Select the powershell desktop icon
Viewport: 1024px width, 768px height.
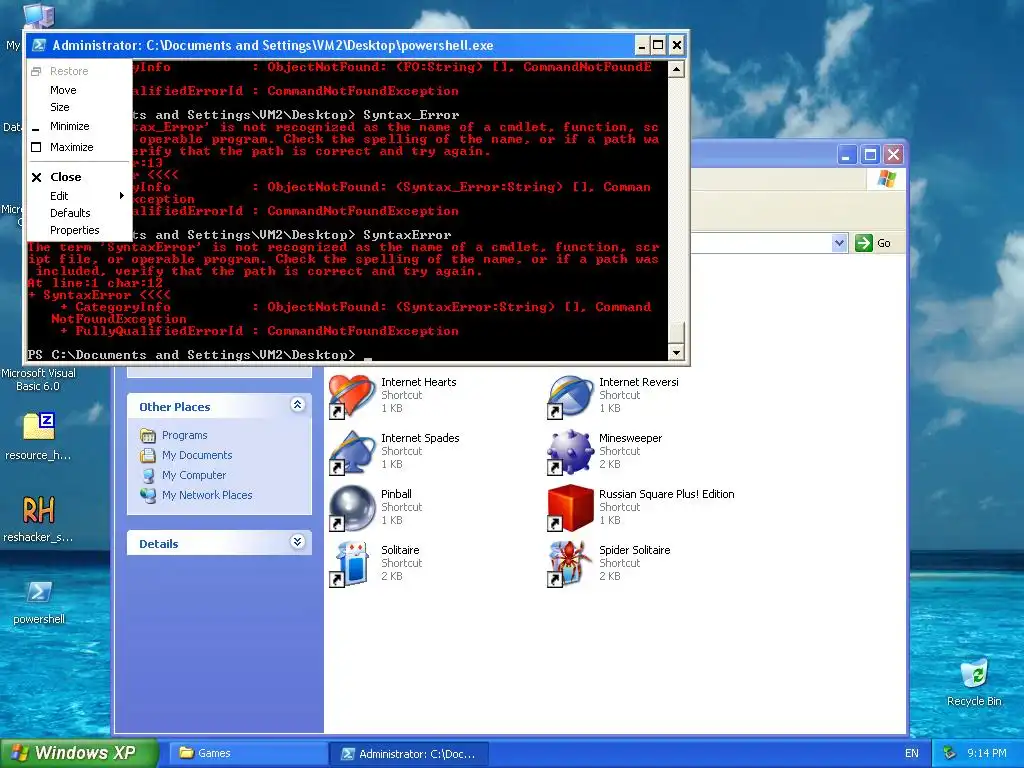[39, 592]
